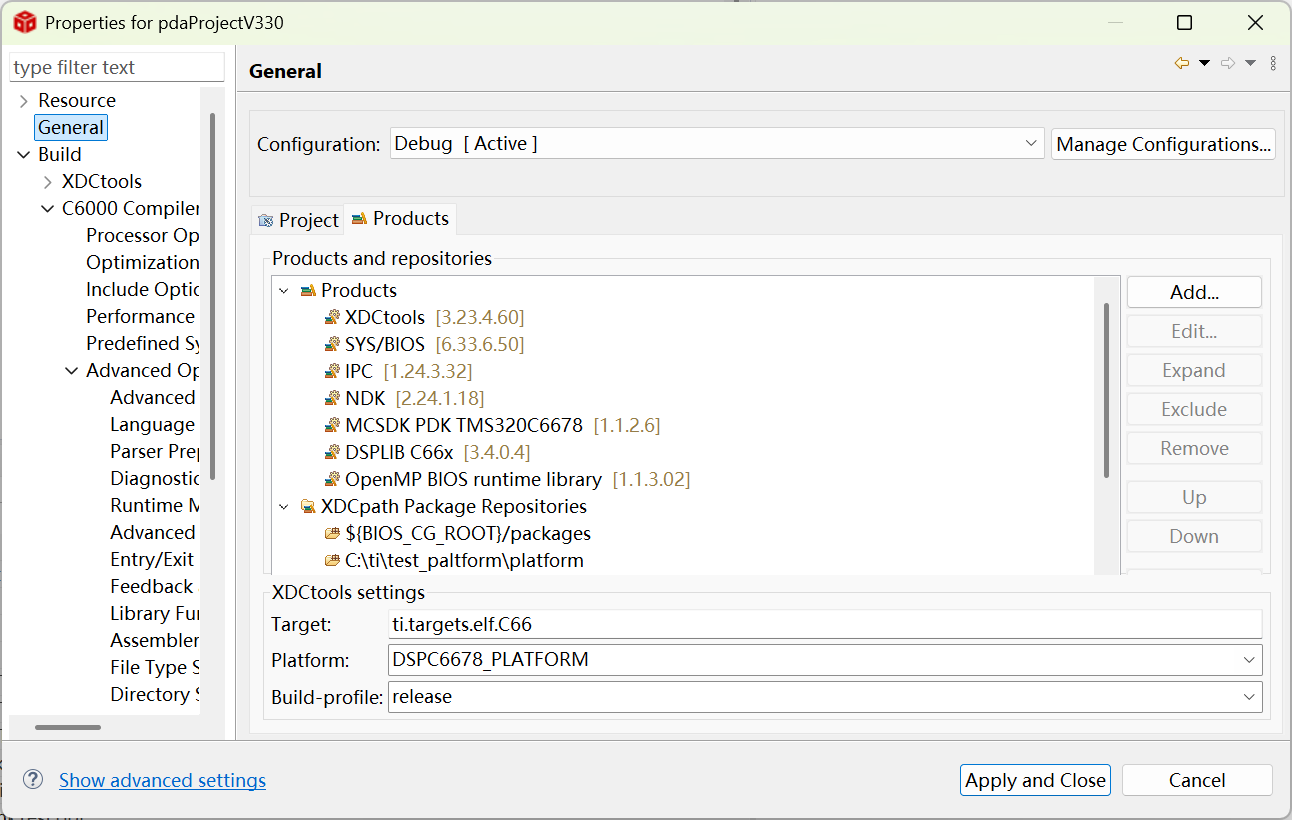The width and height of the screenshot is (1292, 820).
Task: Open the forward history dropdown arrow
Action: tap(1250, 63)
